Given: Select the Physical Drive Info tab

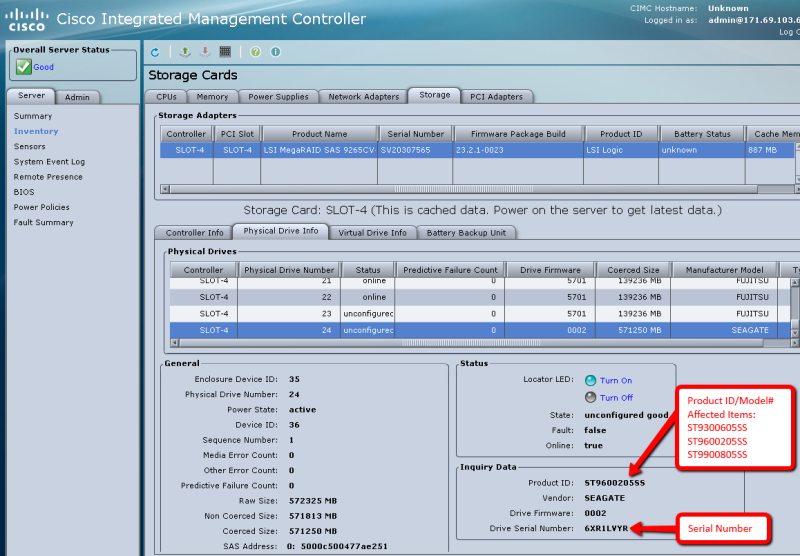Looking at the screenshot, I should pyautogui.click(x=281, y=231).
